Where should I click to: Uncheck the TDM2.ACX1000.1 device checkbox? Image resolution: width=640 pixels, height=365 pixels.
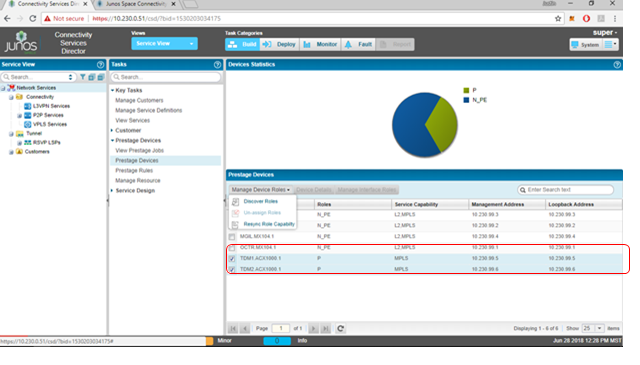(x=232, y=269)
